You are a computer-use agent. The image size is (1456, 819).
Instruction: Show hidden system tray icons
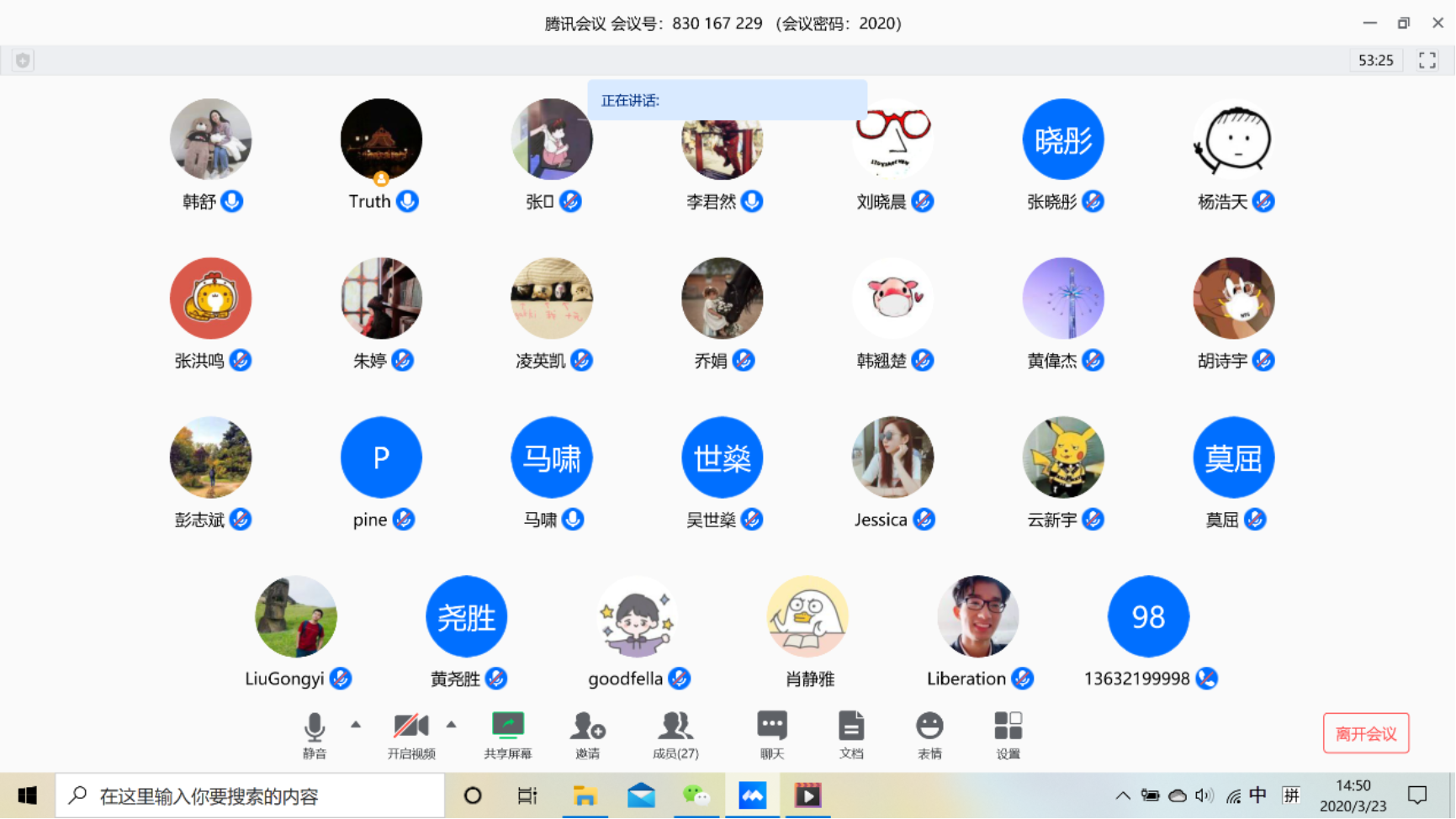coord(1122,795)
